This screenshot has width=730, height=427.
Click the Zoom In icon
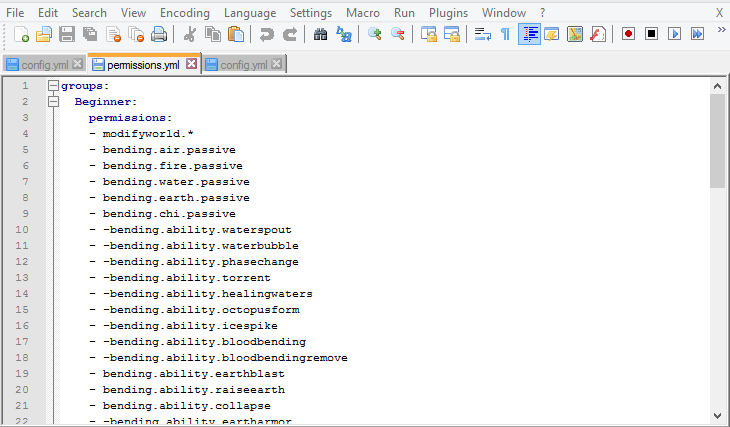coord(374,34)
